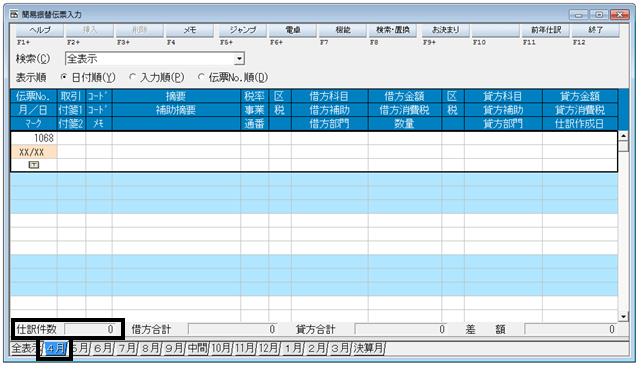Viewport: 642px width, 370px height.
Task: Click the 借方科目 column header
Action: 329,96
